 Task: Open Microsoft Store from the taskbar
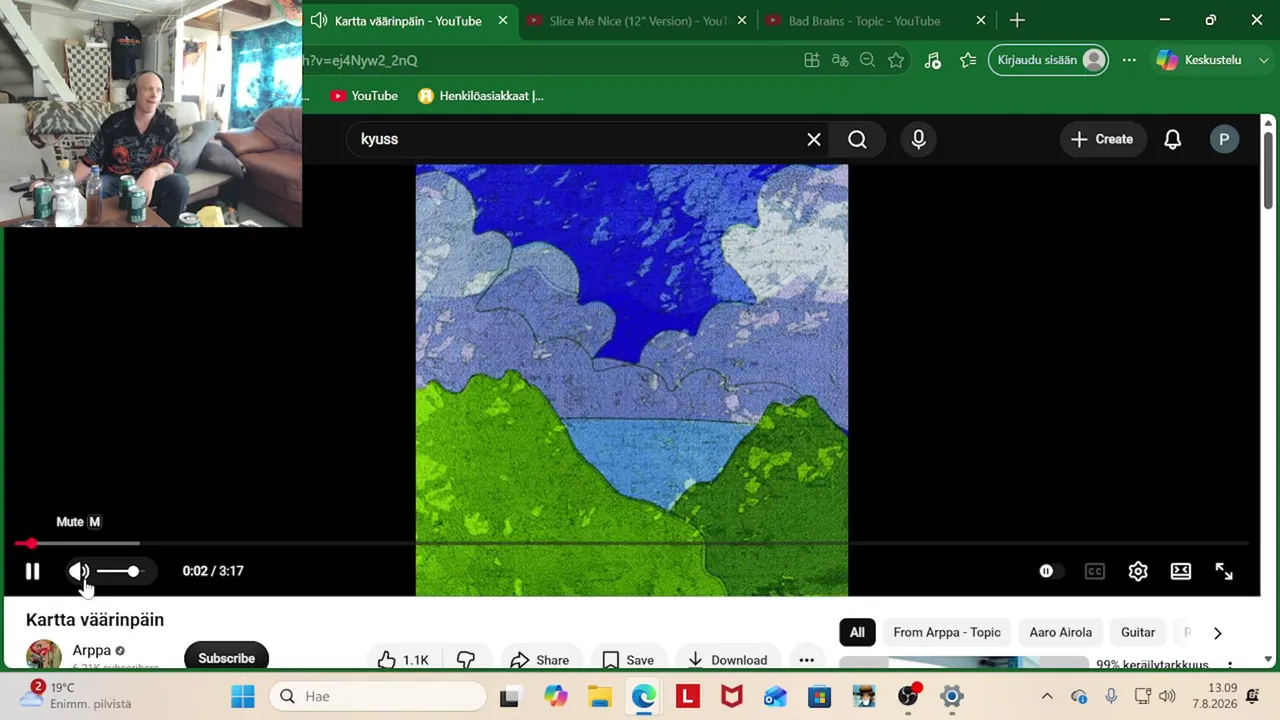point(819,696)
